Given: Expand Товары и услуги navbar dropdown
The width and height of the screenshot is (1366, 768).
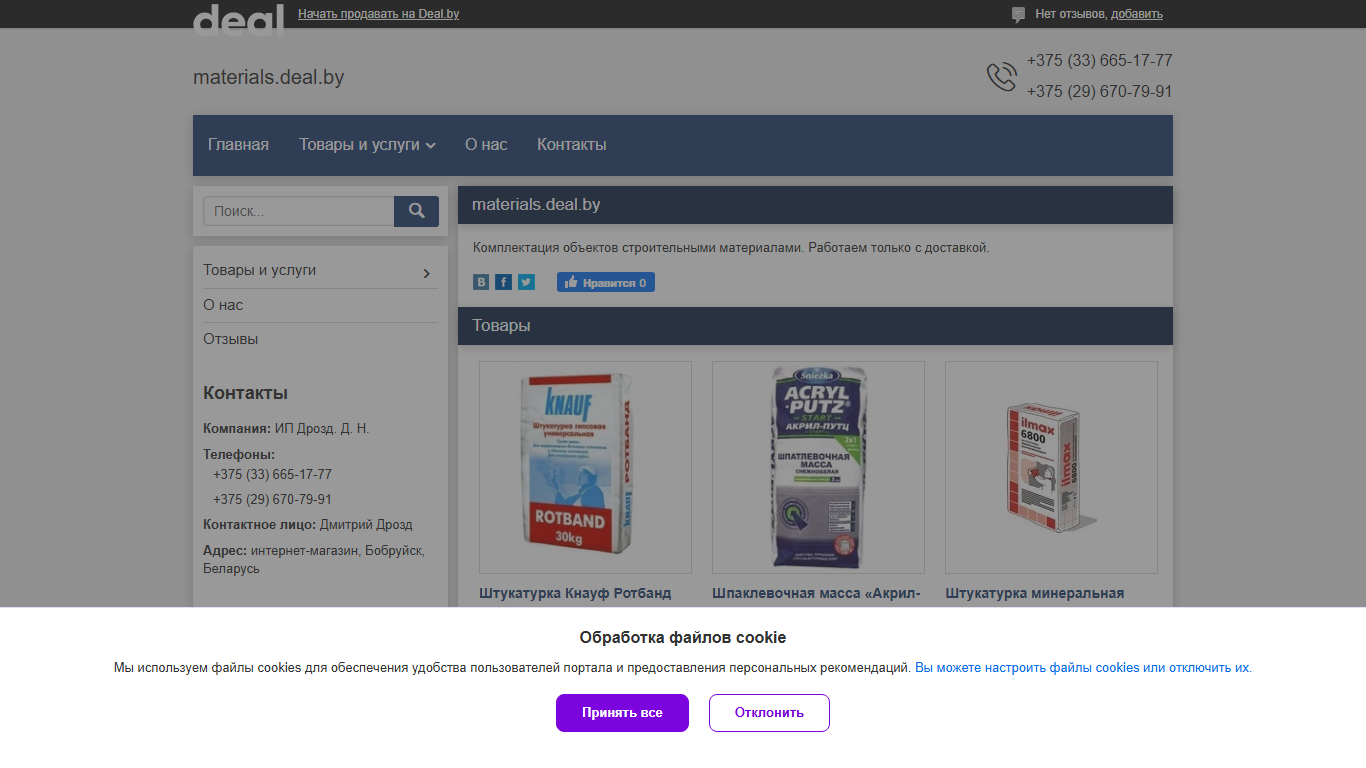Looking at the screenshot, I should pos(367,145).
